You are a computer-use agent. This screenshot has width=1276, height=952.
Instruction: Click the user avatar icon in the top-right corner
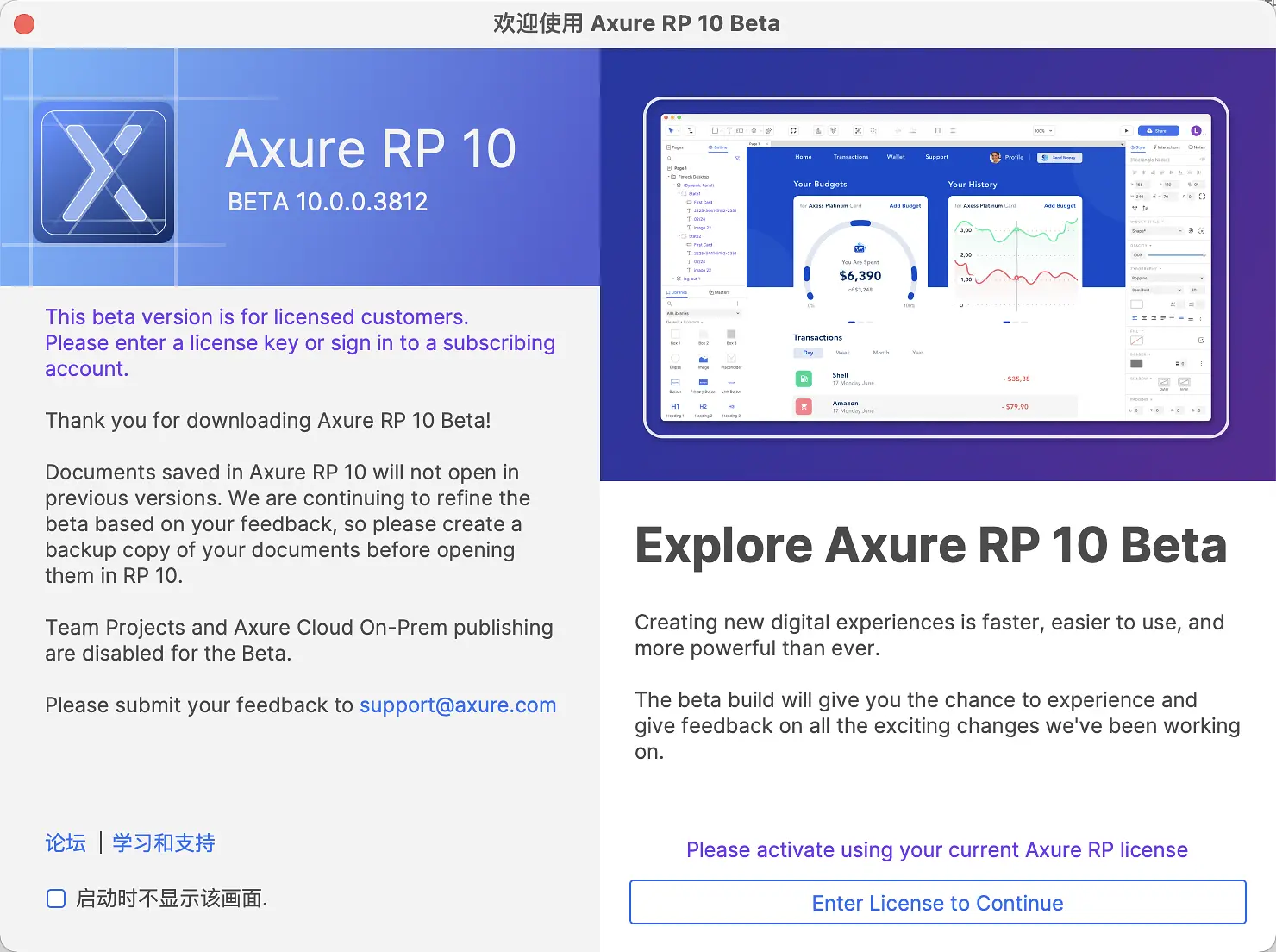(x=1196, y=130)
